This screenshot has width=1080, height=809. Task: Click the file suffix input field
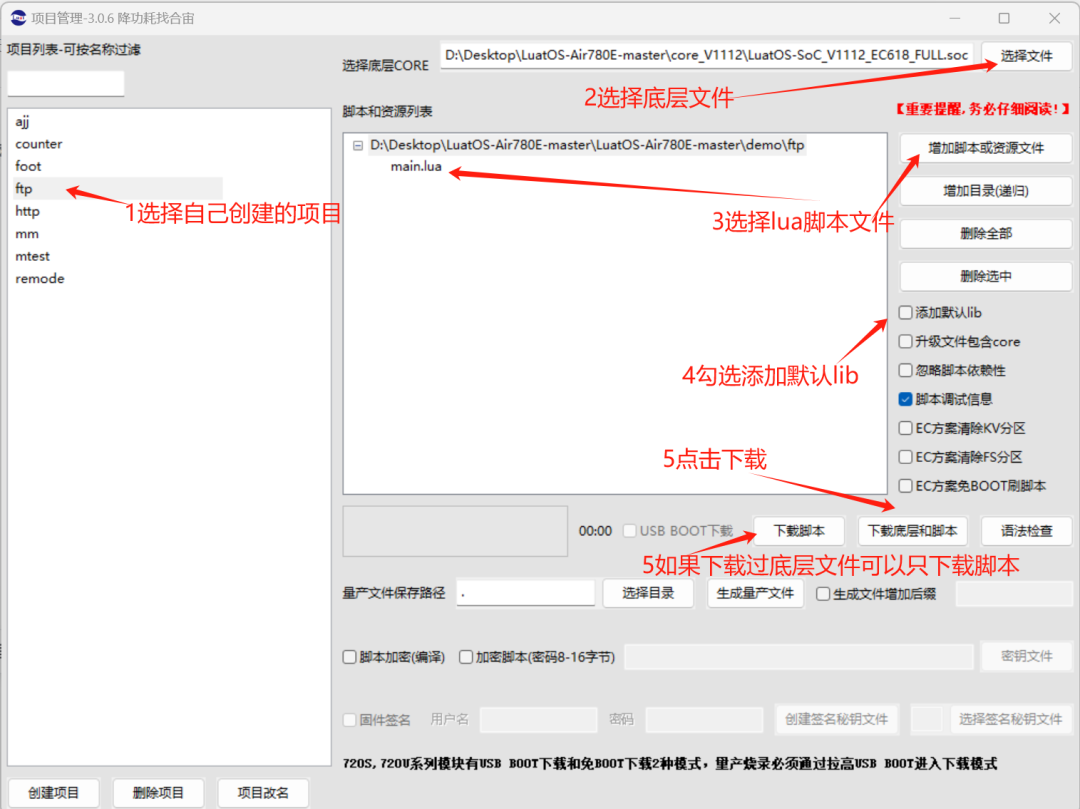[x=1014, y=593]
